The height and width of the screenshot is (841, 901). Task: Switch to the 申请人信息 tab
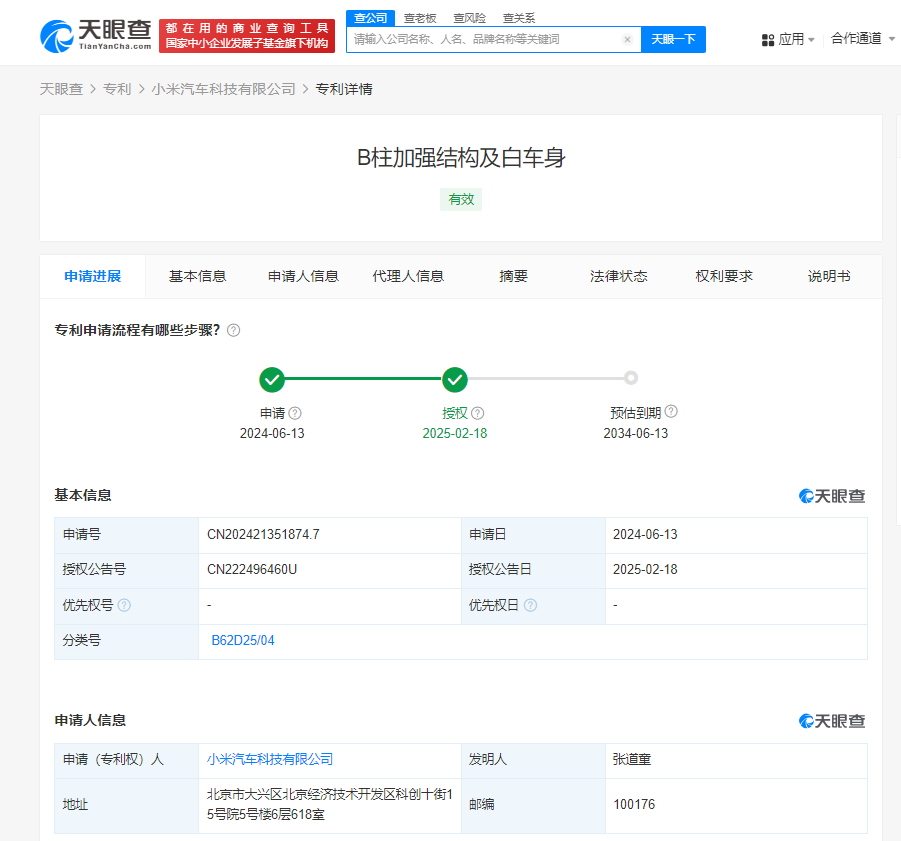pyautogui.click(x=303, y=276)
